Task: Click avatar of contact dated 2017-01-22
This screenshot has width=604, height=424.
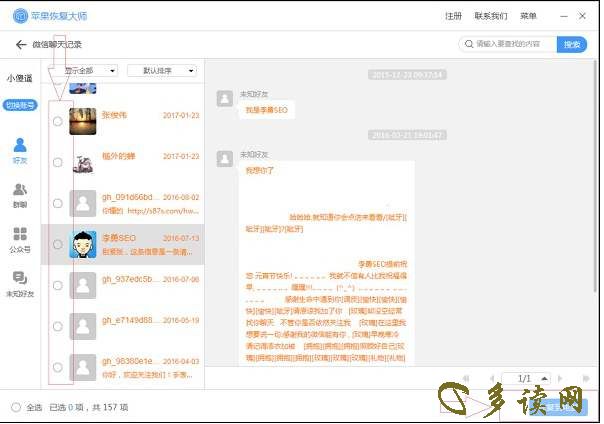Action: click(83, 163)
